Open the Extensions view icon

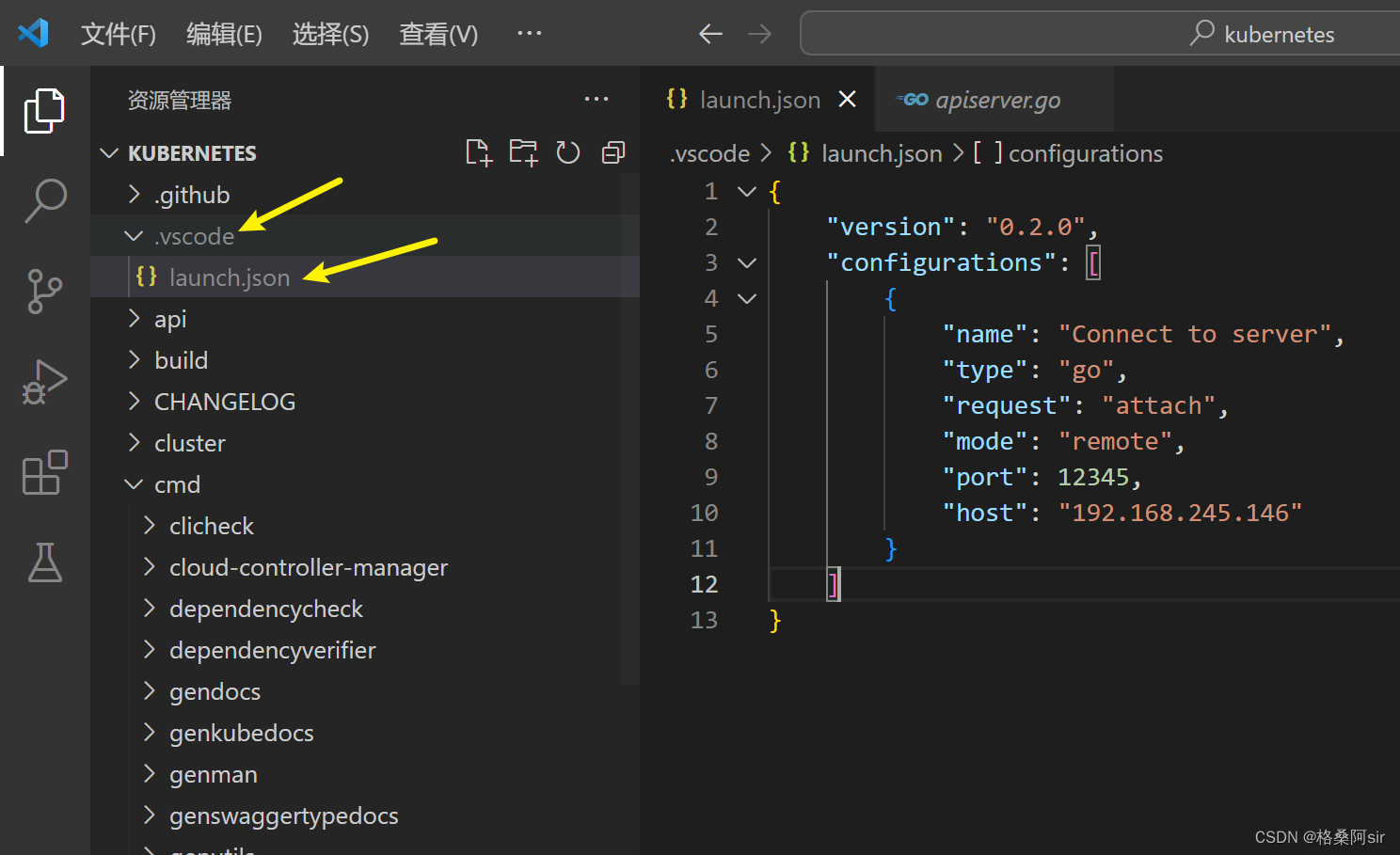click(44, 472)
